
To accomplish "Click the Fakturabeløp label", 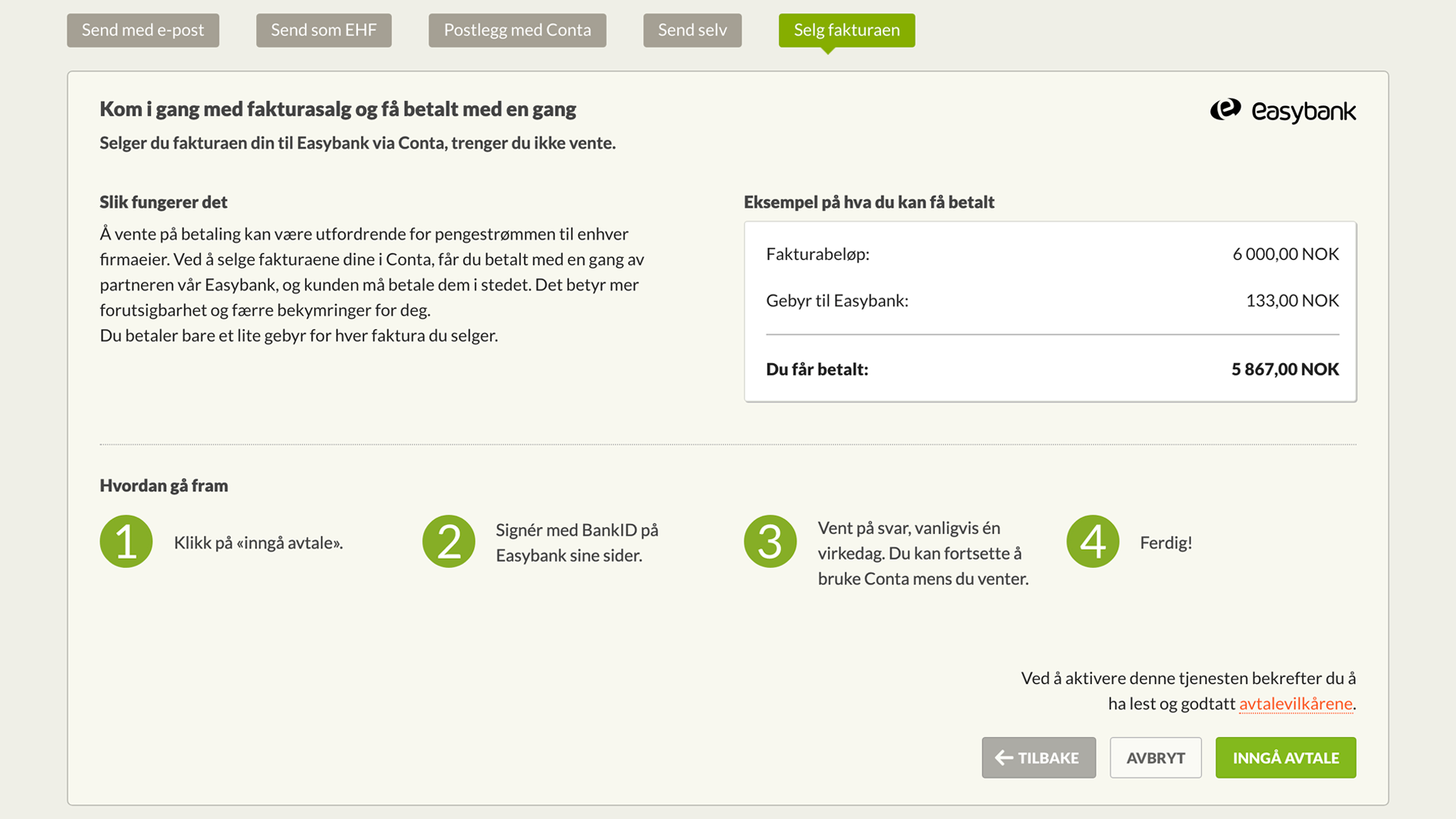I will point(817,254).
